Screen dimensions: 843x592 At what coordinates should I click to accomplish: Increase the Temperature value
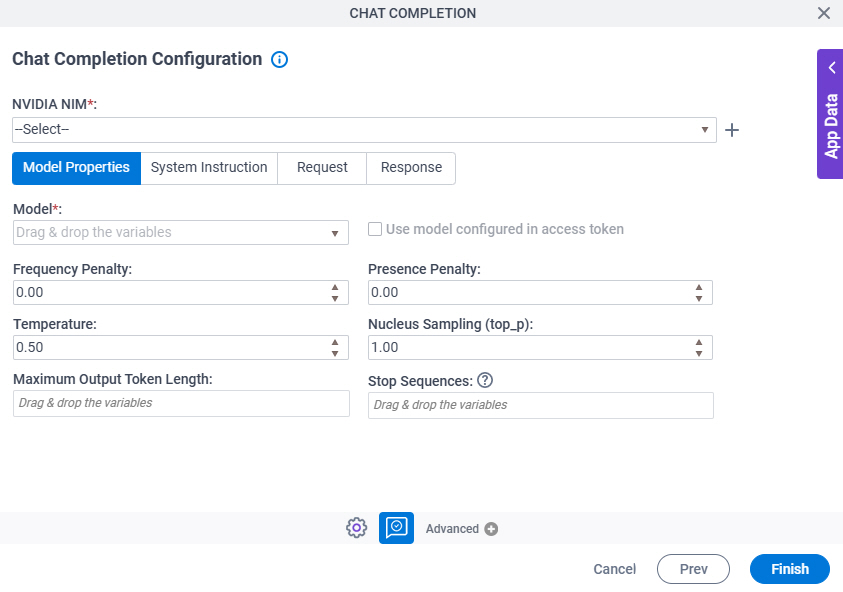tap(335, 342)
